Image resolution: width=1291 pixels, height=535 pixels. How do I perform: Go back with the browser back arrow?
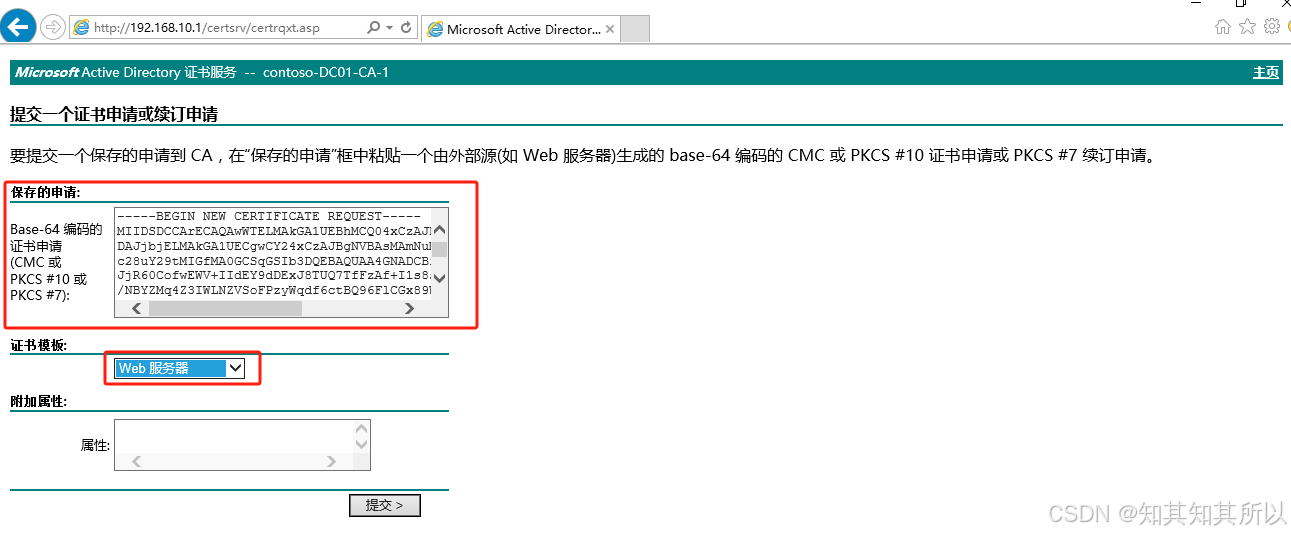(20, 27)
